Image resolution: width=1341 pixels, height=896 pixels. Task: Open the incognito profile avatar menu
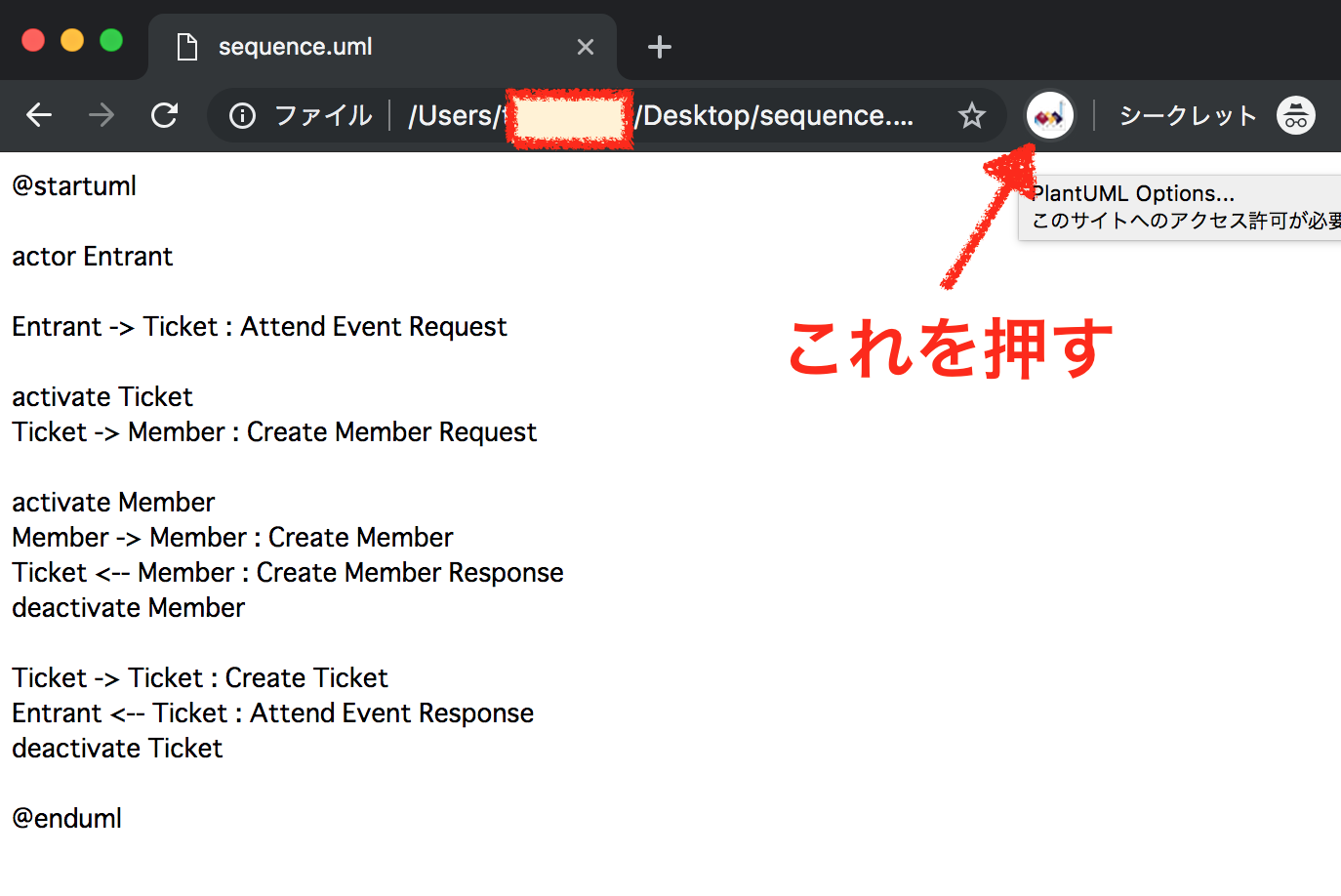click(1295, 114)
